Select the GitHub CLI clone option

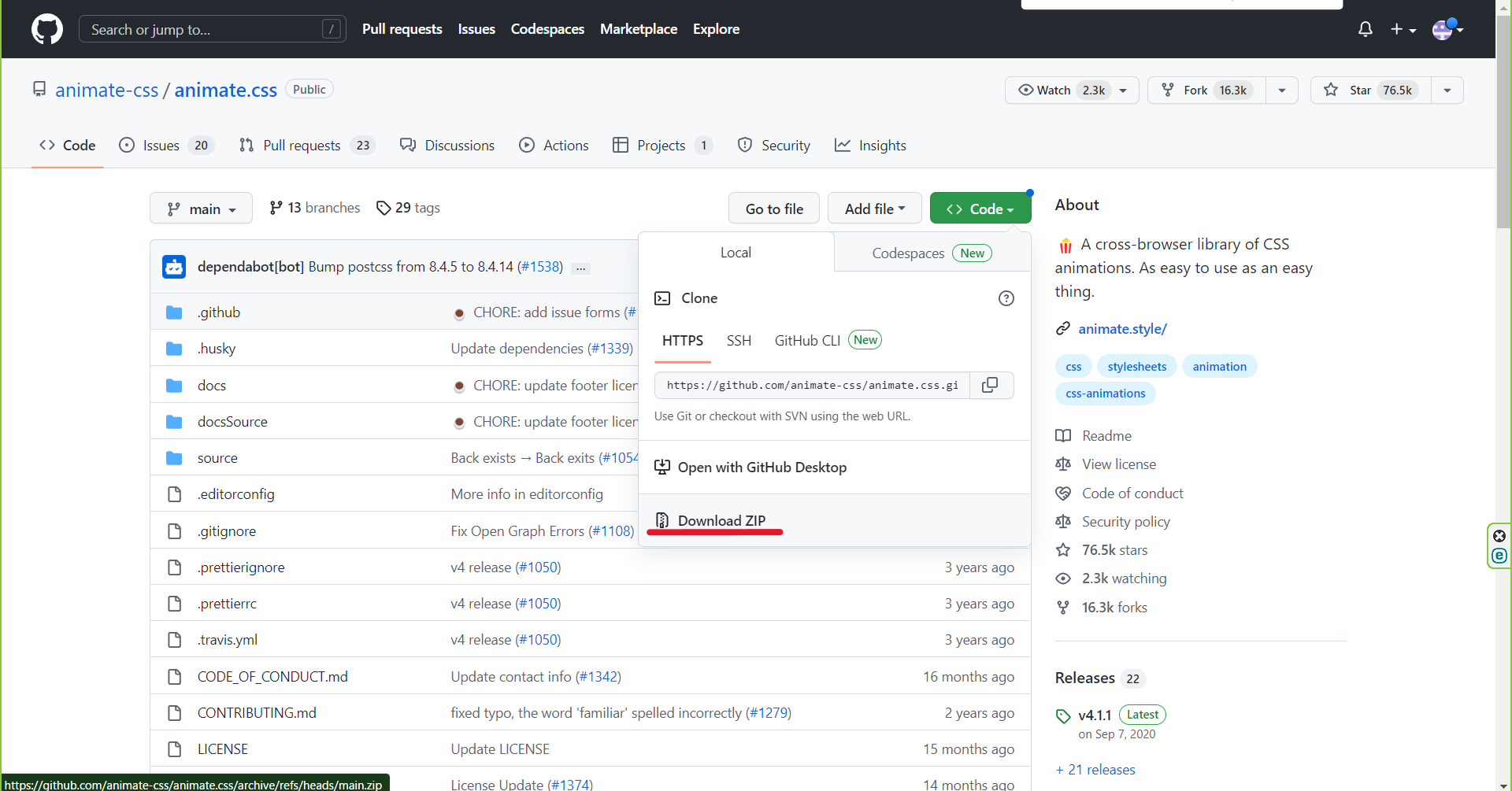(x=828, y=341)
